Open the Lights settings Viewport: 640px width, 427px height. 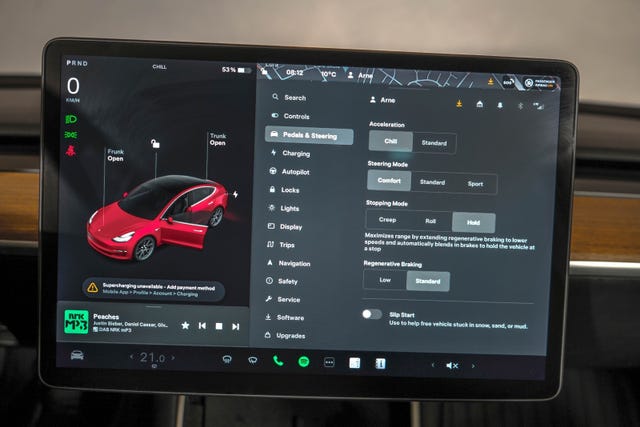click(x=284, y=208)
